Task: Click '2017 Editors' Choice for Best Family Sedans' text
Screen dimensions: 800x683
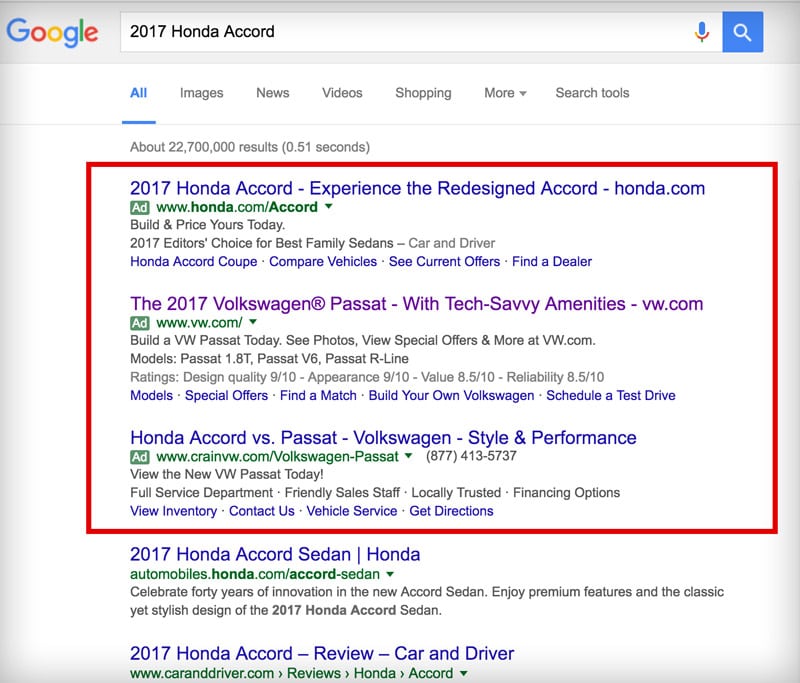Action: click(x=262, y=243)
